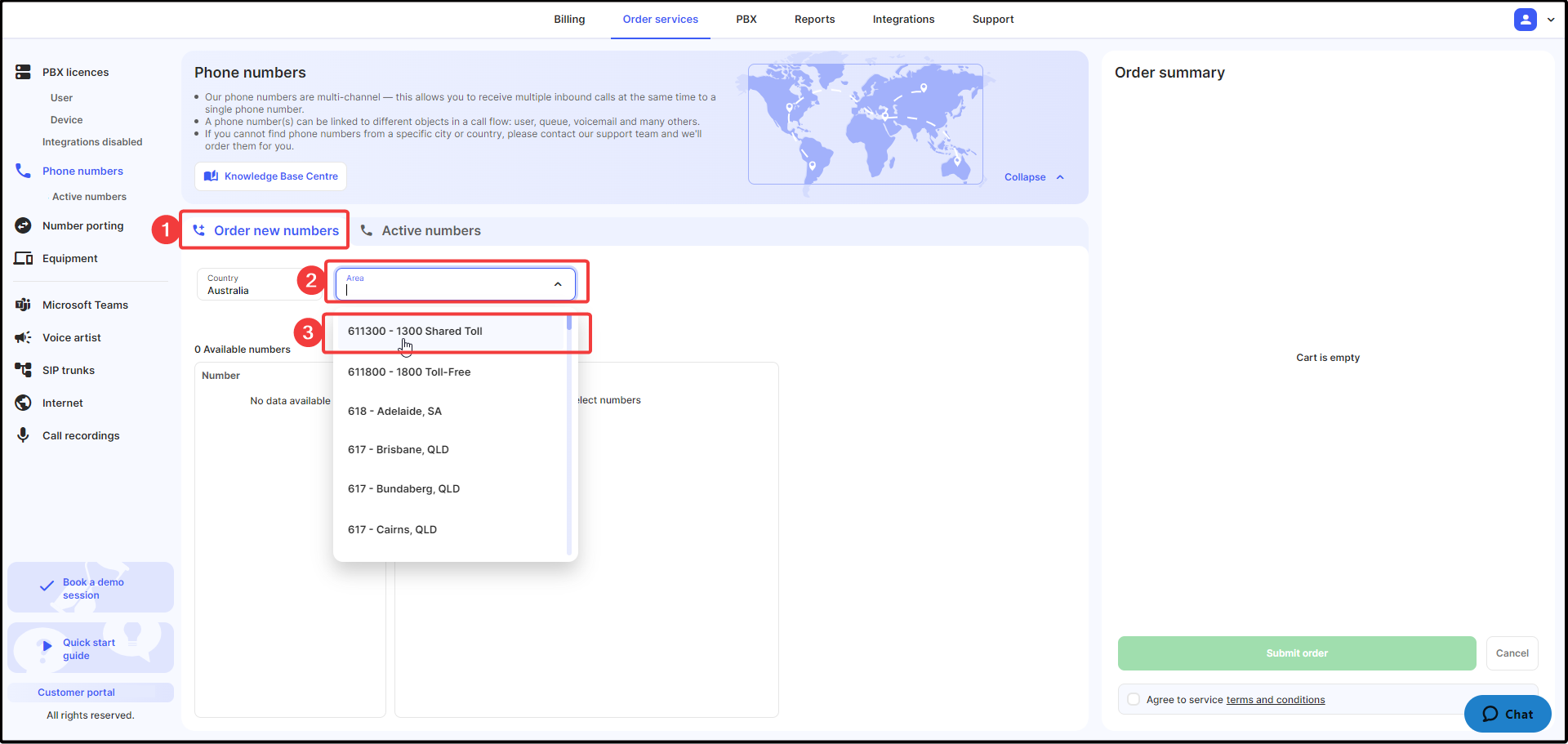This screenshot has height=744, width=1568.
Task: Open the user account avatar menu
Action: pos(1525,20)
